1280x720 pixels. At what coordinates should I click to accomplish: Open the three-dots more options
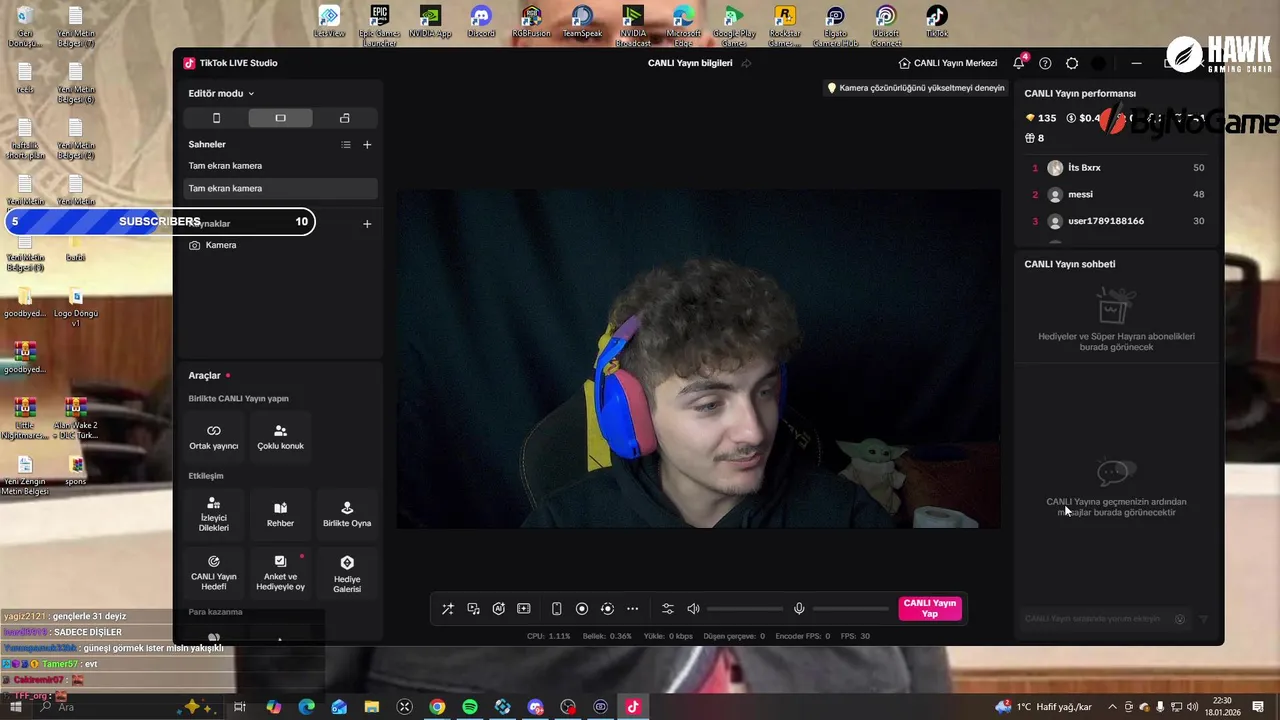[632, 609]
